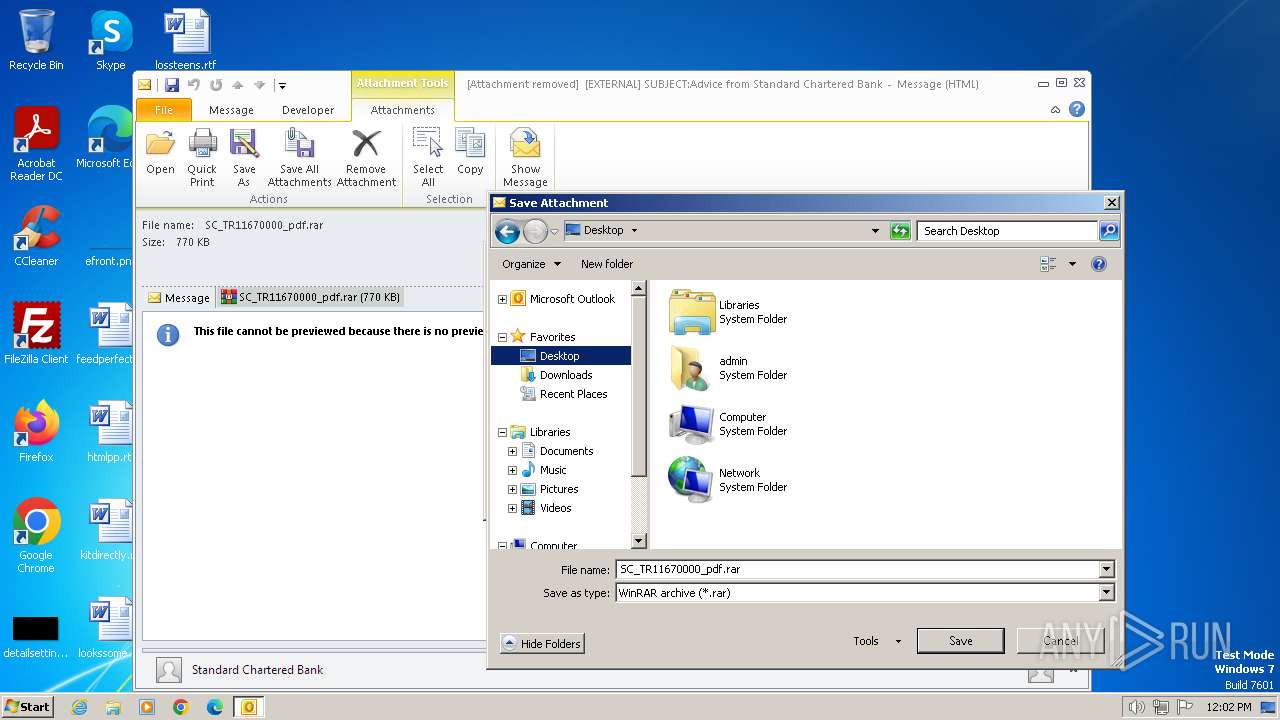Collapse the Favorites tree node

pyautogui.click(x=502, y=337)
